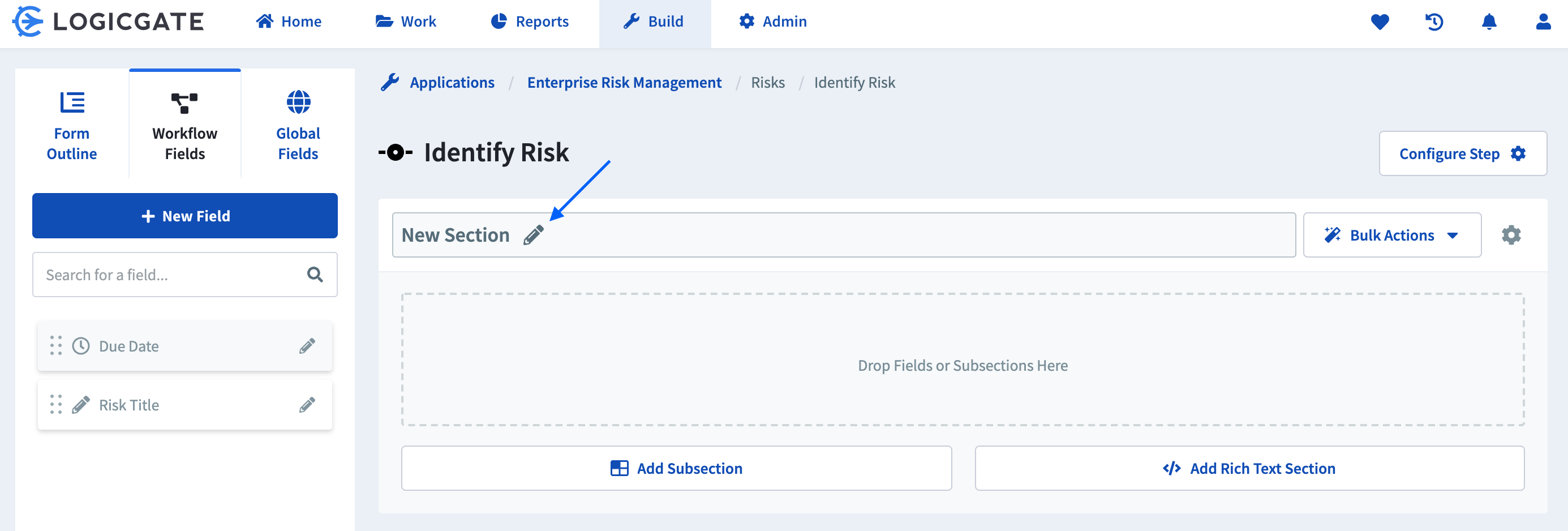Edit the Risk Title field pencil

click(x=307, y=405)
